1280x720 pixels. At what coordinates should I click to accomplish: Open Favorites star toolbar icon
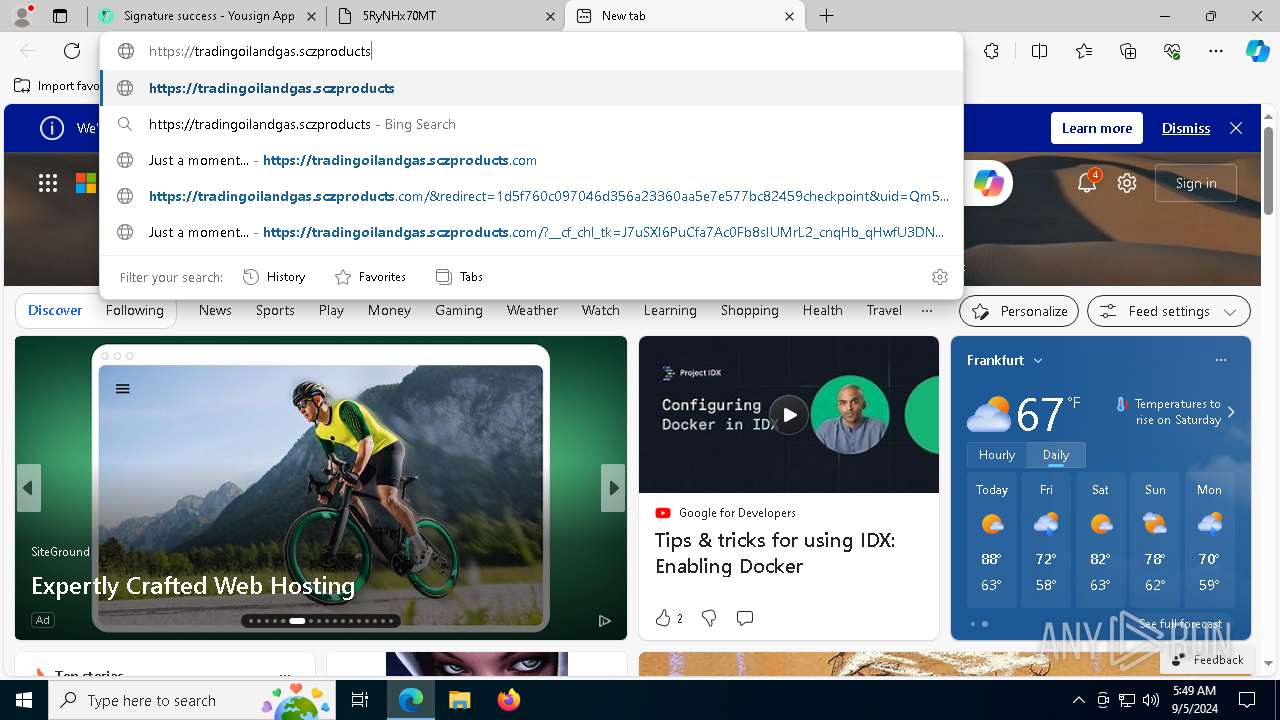(1084, 51)
